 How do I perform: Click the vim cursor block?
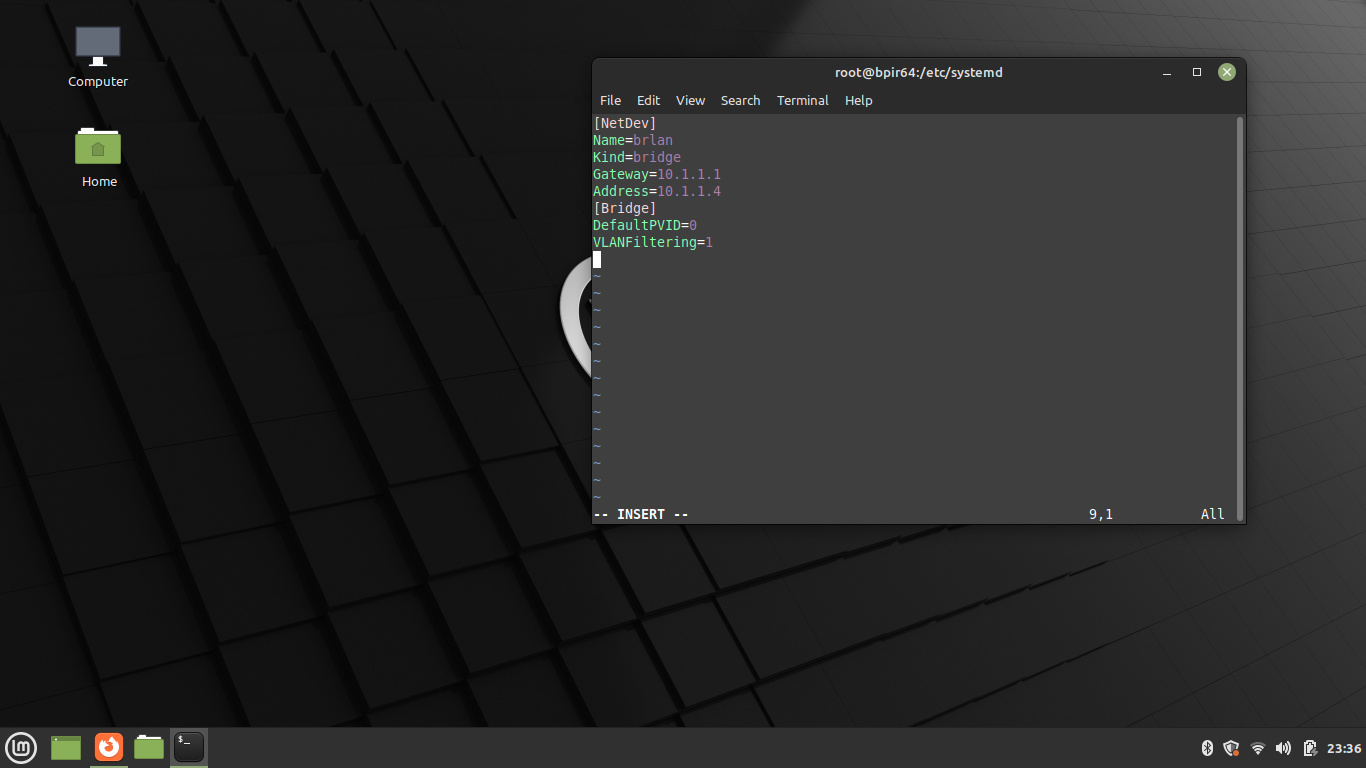(x=597, y=259)
